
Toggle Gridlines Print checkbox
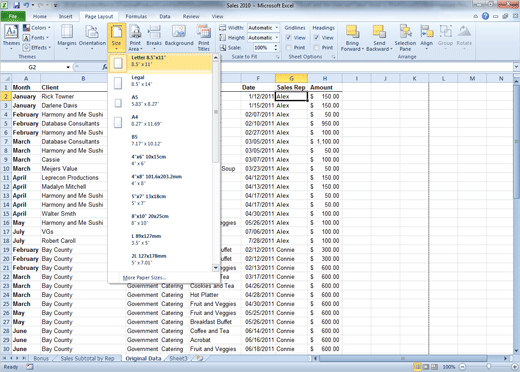[289, 48]
